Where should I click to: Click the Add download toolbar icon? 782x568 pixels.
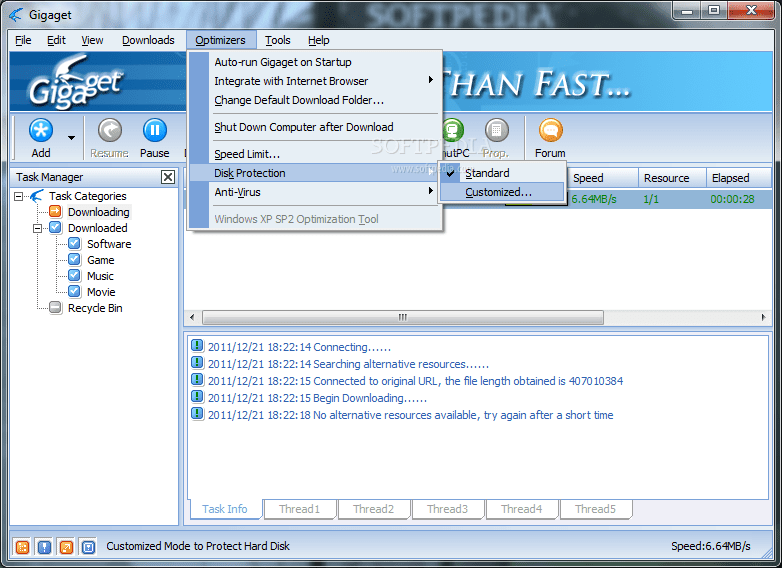40,131
